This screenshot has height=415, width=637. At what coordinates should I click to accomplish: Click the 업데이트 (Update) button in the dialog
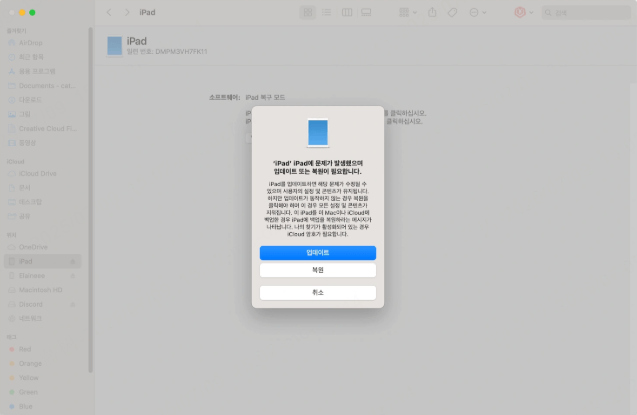318,253
